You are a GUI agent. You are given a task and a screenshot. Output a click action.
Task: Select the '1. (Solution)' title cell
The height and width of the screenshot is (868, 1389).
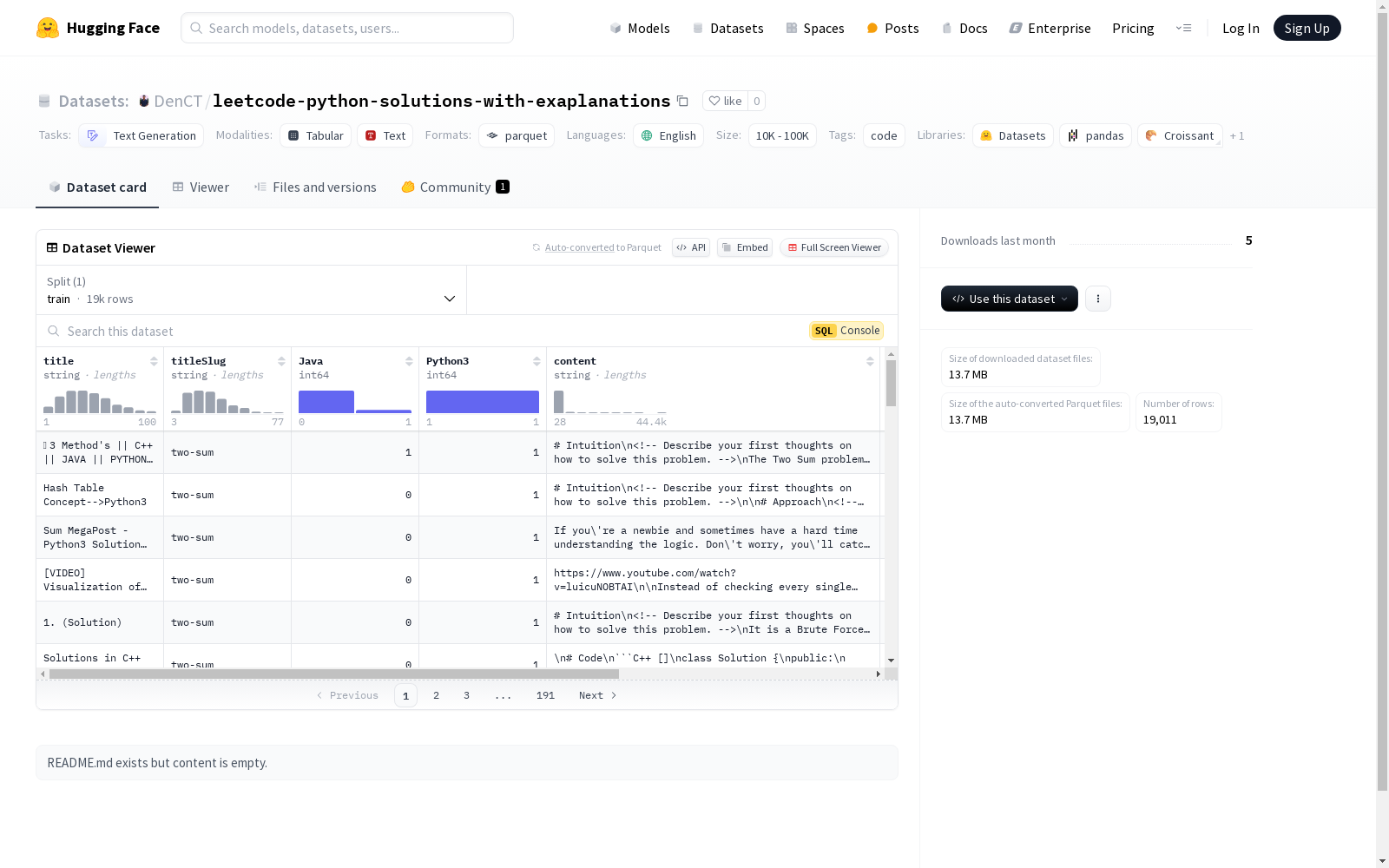coord(100,622)
